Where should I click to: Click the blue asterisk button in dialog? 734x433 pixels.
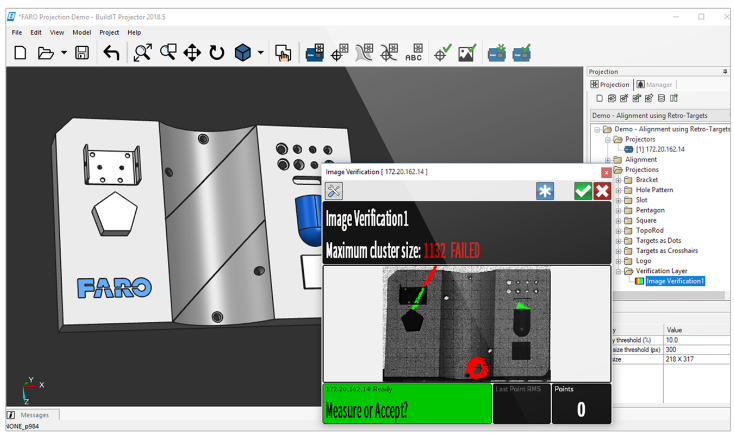tap(544, 190)
